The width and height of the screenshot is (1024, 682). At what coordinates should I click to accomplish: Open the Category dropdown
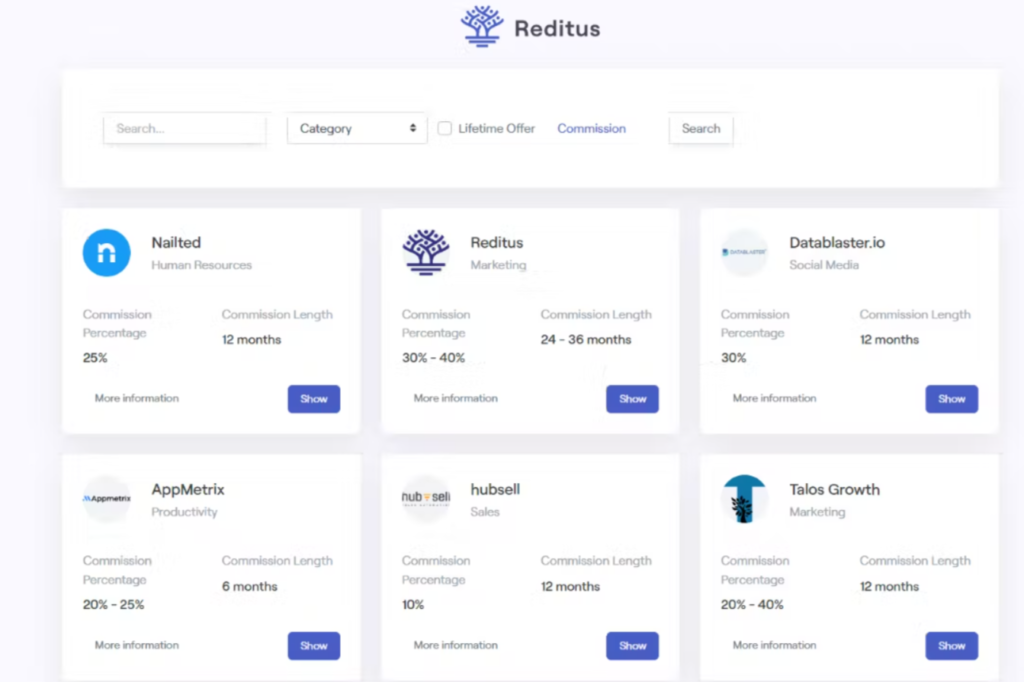pos(357,129)
